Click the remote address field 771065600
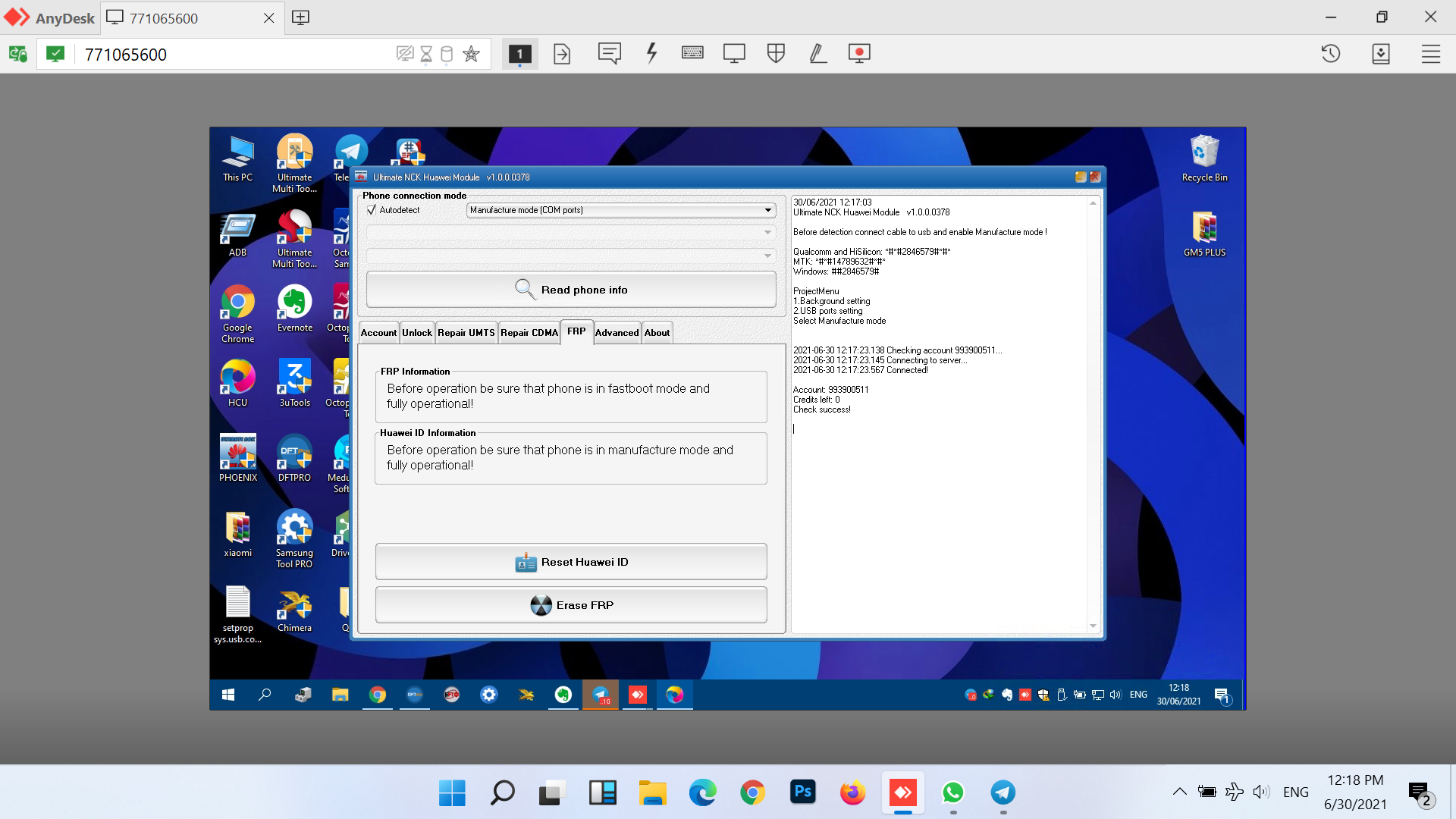 click(x=235, y=55)
